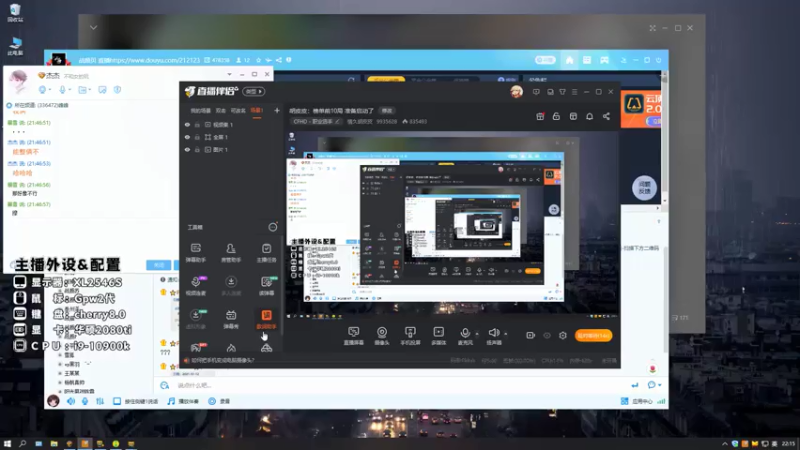Lock the 全屏 1 source layer

pos(197,137)
